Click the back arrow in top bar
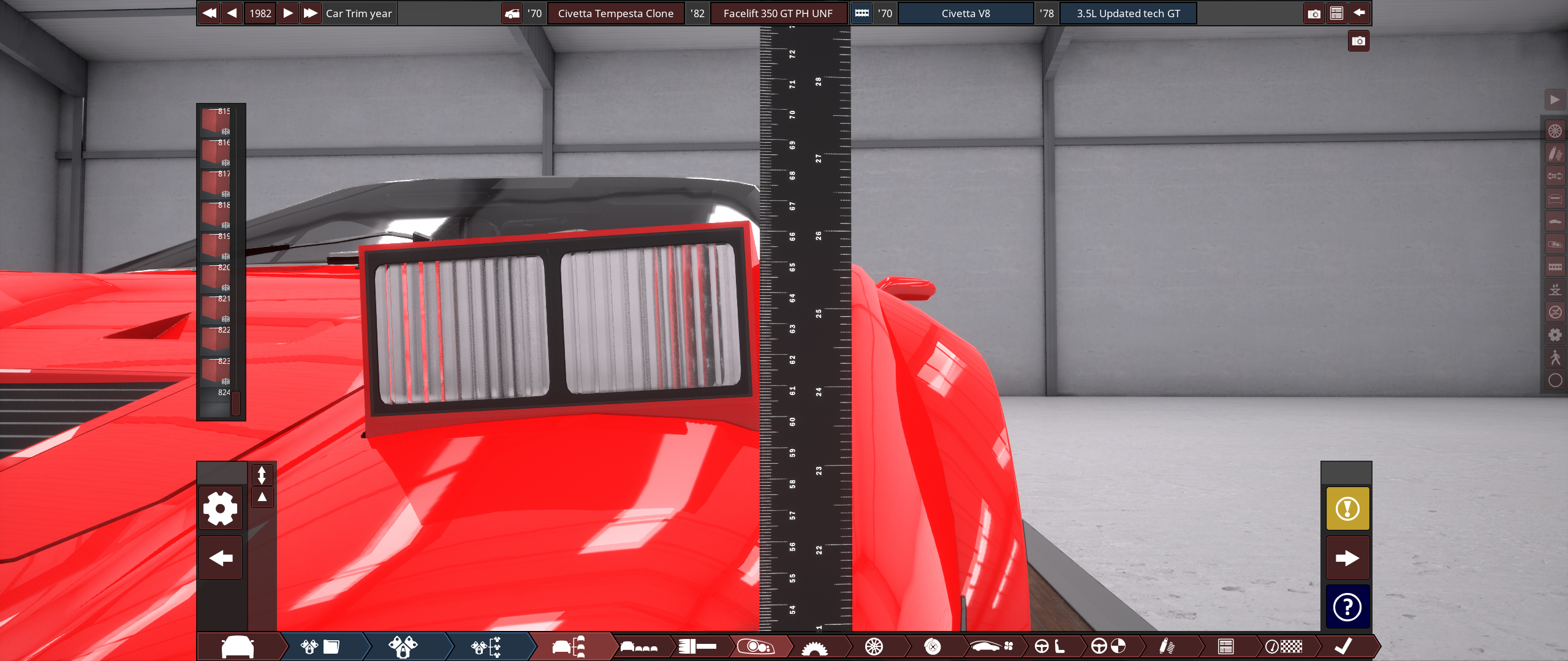This screenshot has height=661, width=1568. point(1359,13)
